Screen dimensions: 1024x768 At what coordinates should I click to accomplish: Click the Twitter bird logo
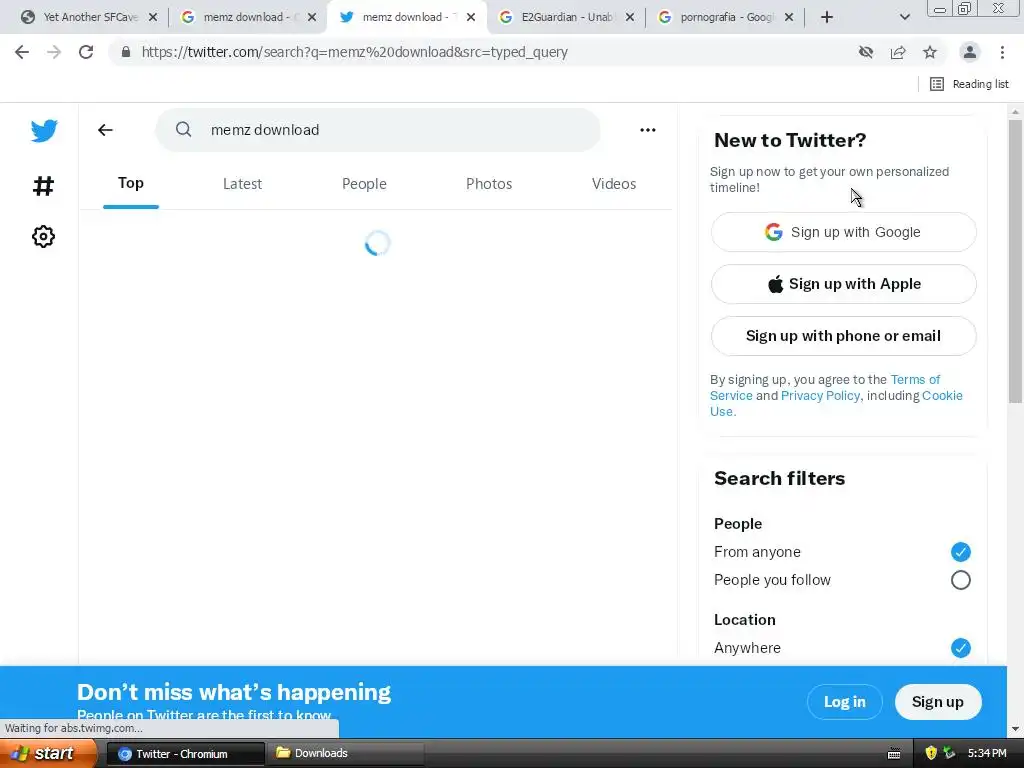click(x=44, y=131)
